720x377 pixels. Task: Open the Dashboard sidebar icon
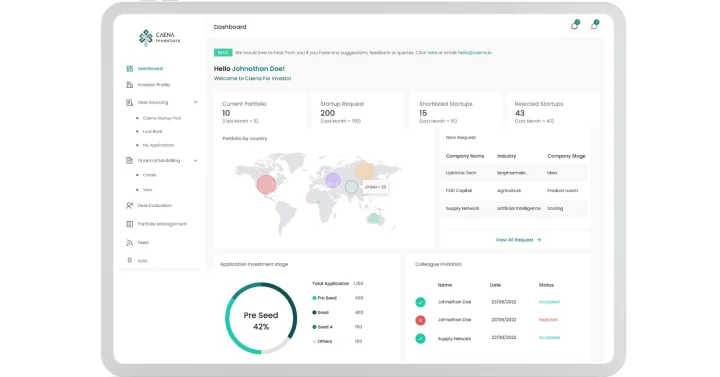click(129, 68)
